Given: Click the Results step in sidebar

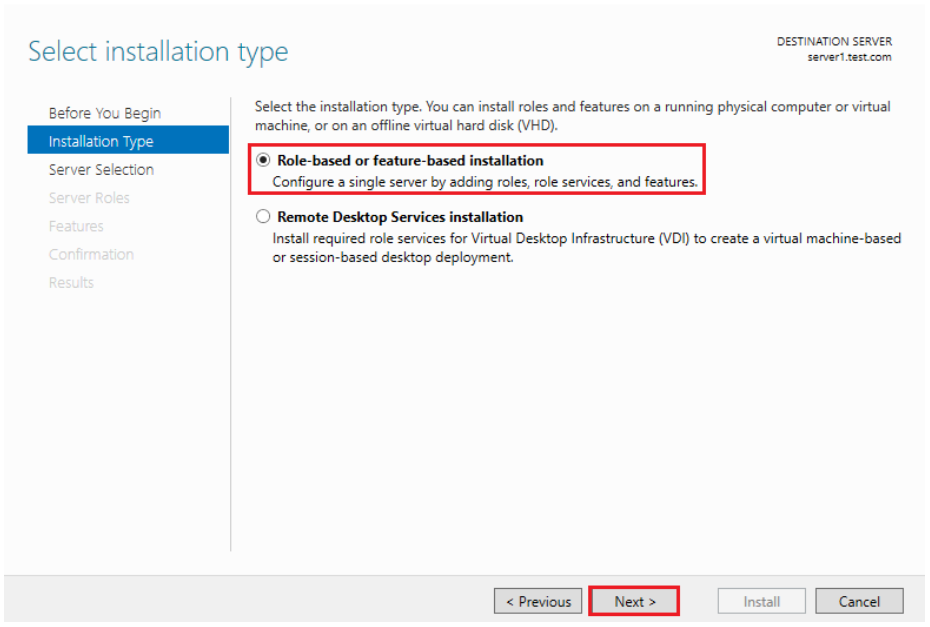Looking at the screenshot, I should pos(71,282).
